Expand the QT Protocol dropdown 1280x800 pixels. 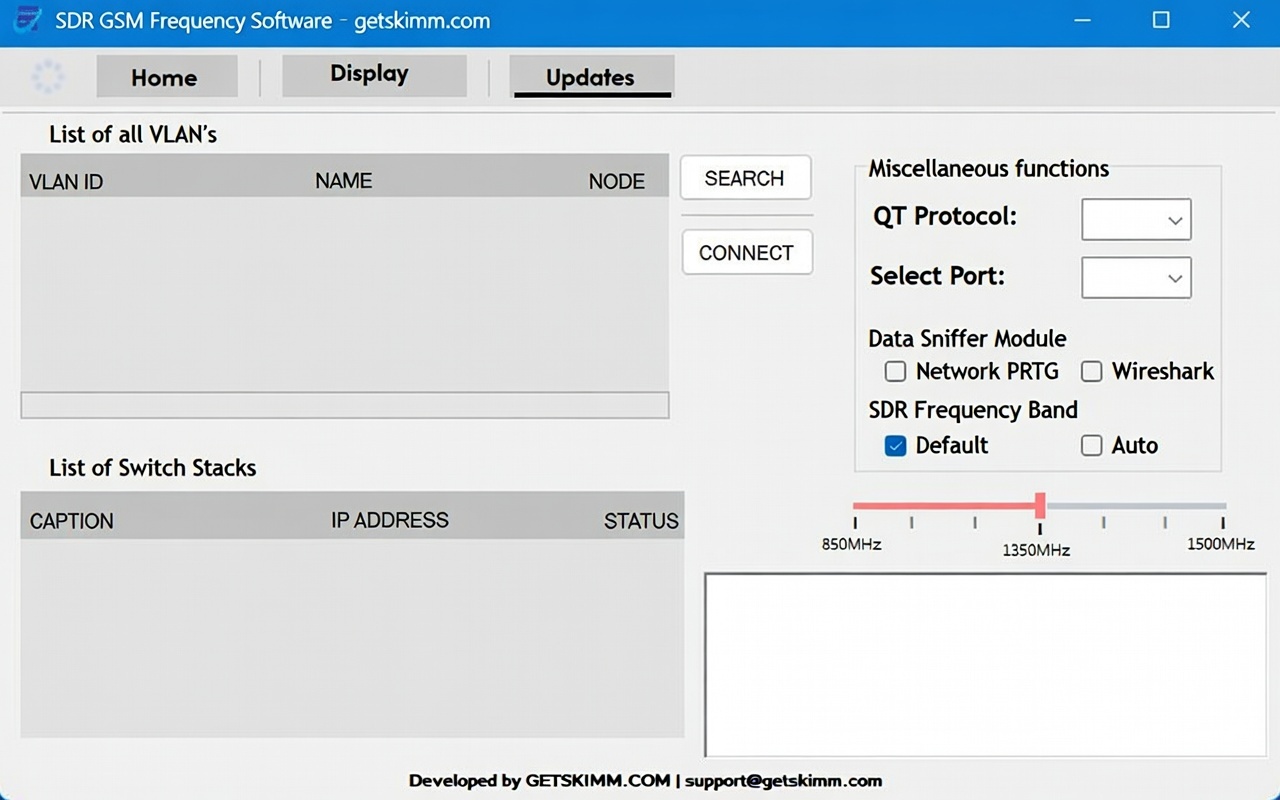pyautogui.click(x=1136, y=220)
